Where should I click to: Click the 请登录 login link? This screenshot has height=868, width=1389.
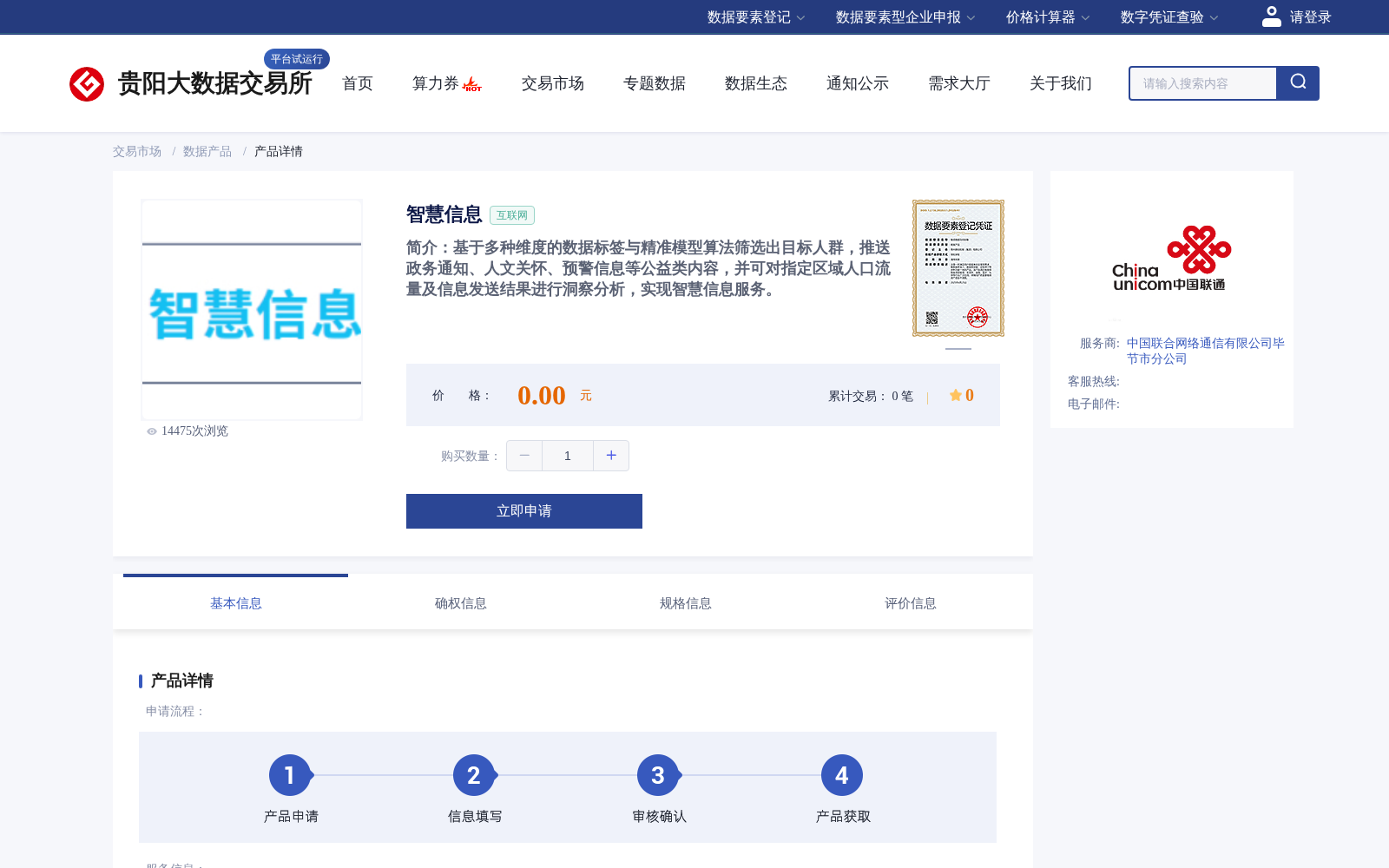tap(1310, 17)
